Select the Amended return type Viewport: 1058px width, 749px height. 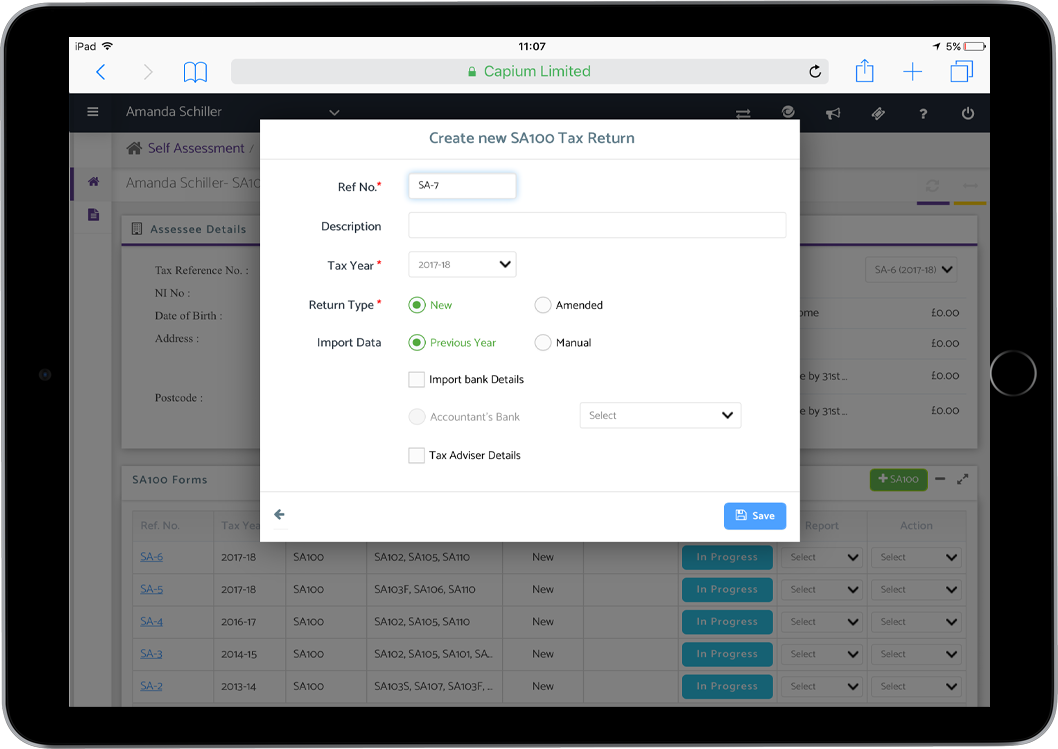click(543, 305)
